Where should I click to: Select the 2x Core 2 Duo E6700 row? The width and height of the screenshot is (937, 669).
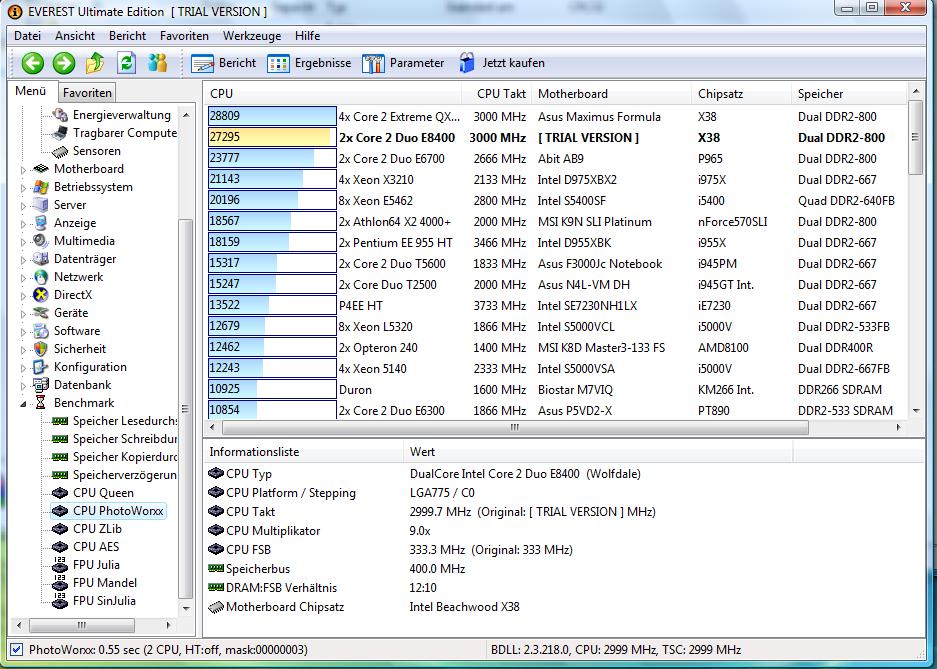tap(557, 159)
